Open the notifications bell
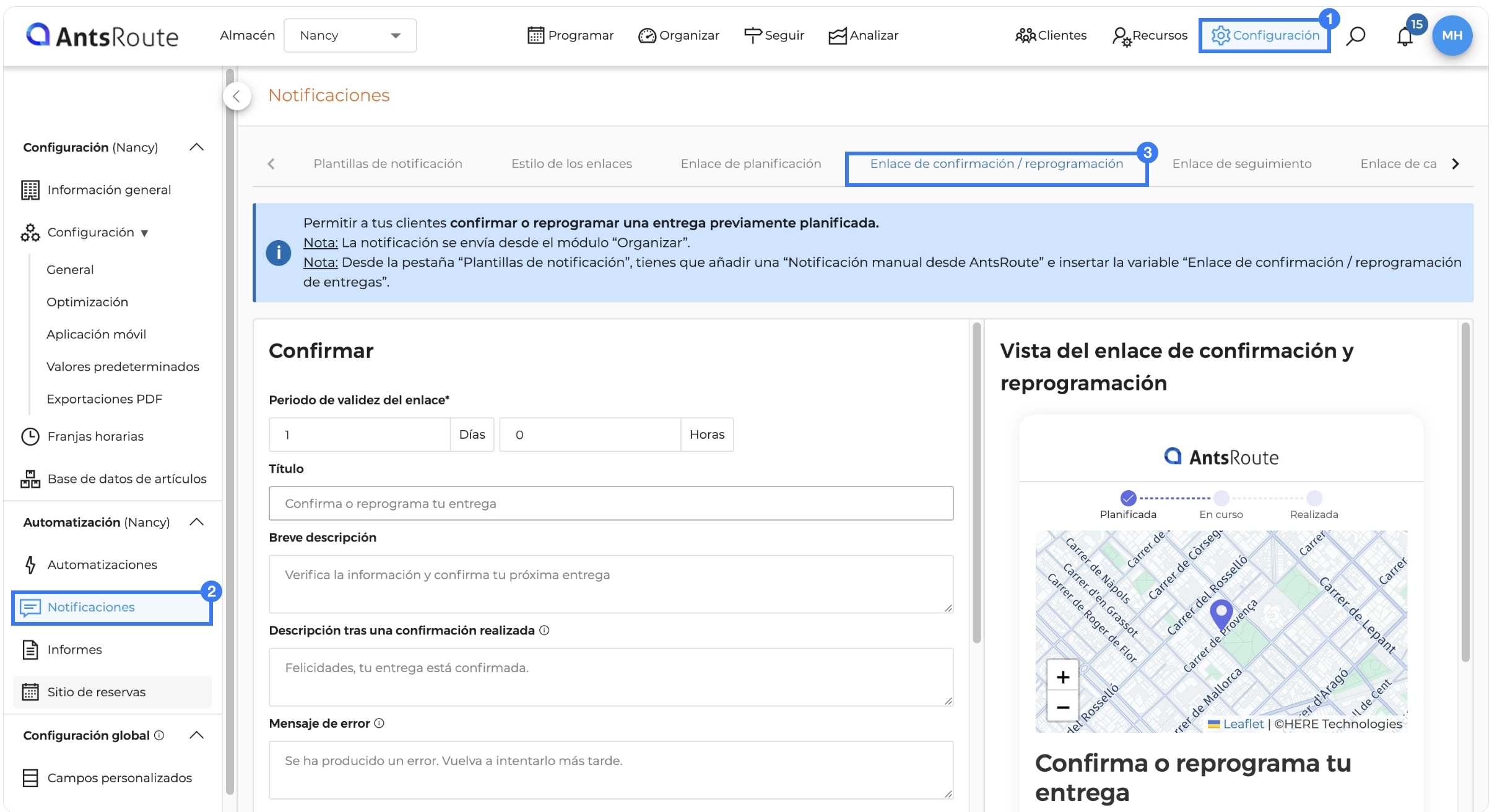The width and height of the screenshot is (1492, 812). point(1405,37)
